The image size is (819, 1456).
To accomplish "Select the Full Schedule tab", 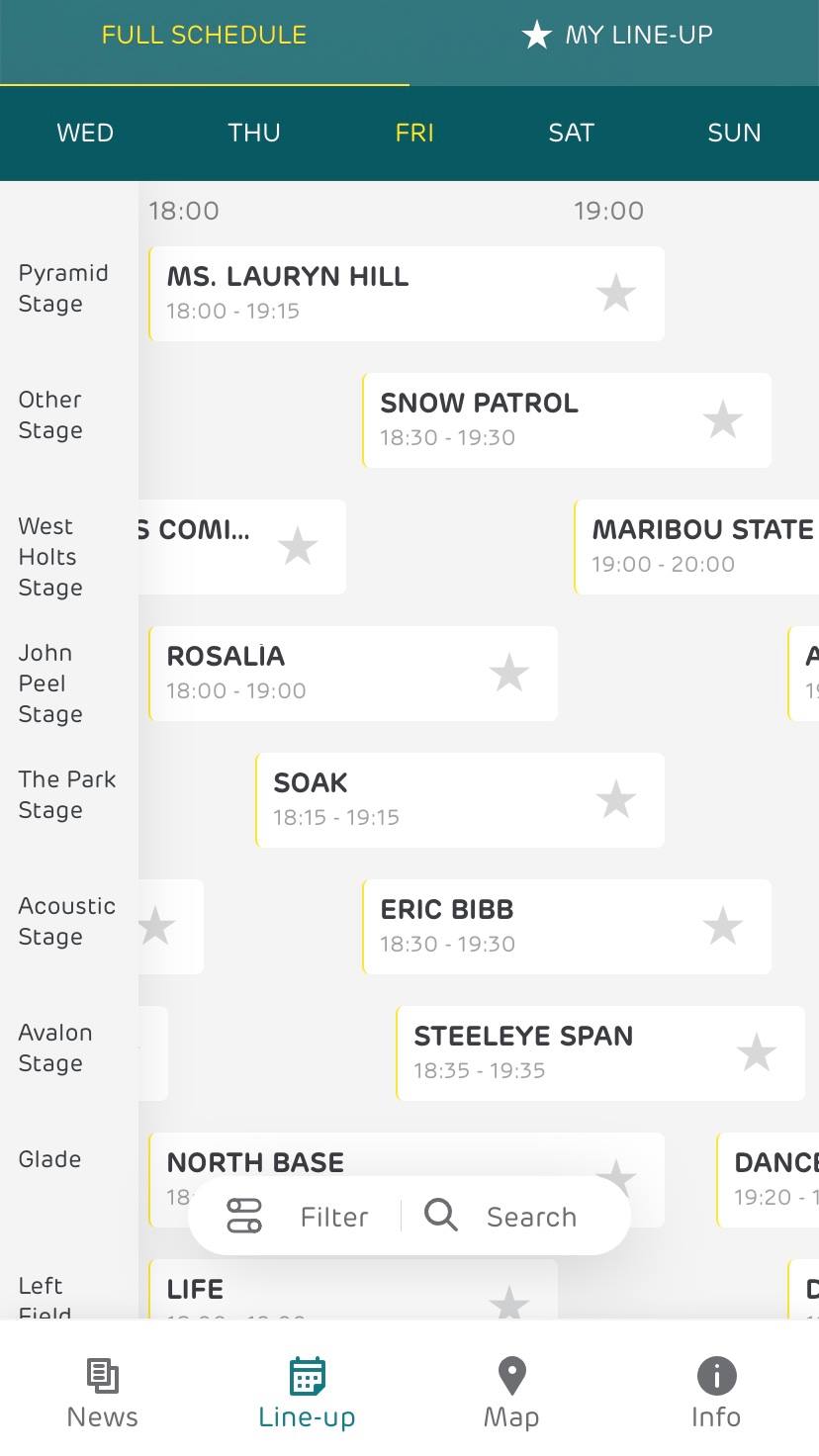I will [x=204, y=36].
